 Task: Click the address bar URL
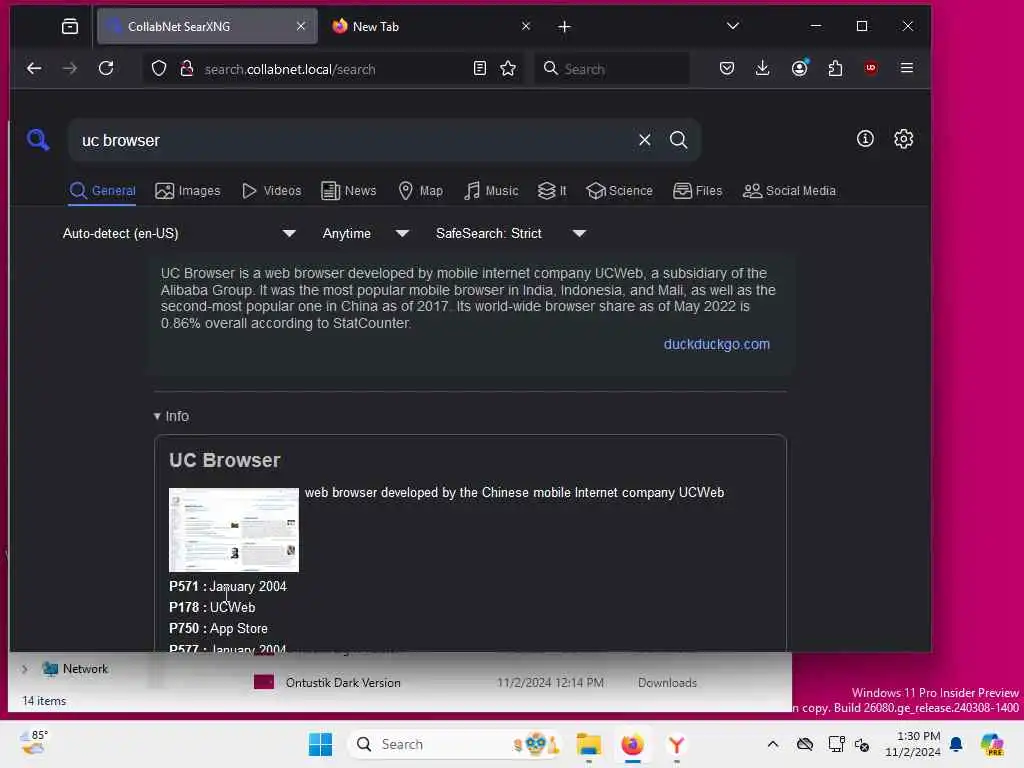tap(290, 69)
